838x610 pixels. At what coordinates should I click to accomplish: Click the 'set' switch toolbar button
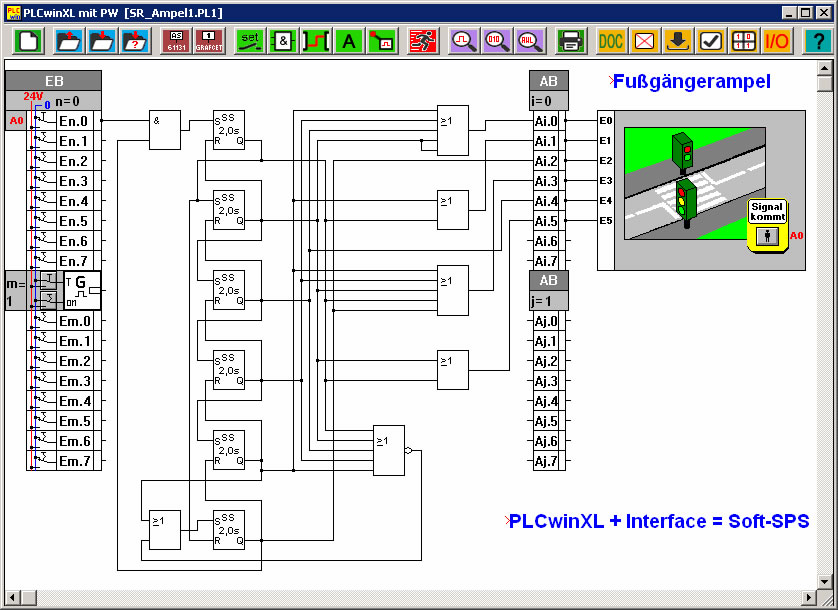[249, 41]
